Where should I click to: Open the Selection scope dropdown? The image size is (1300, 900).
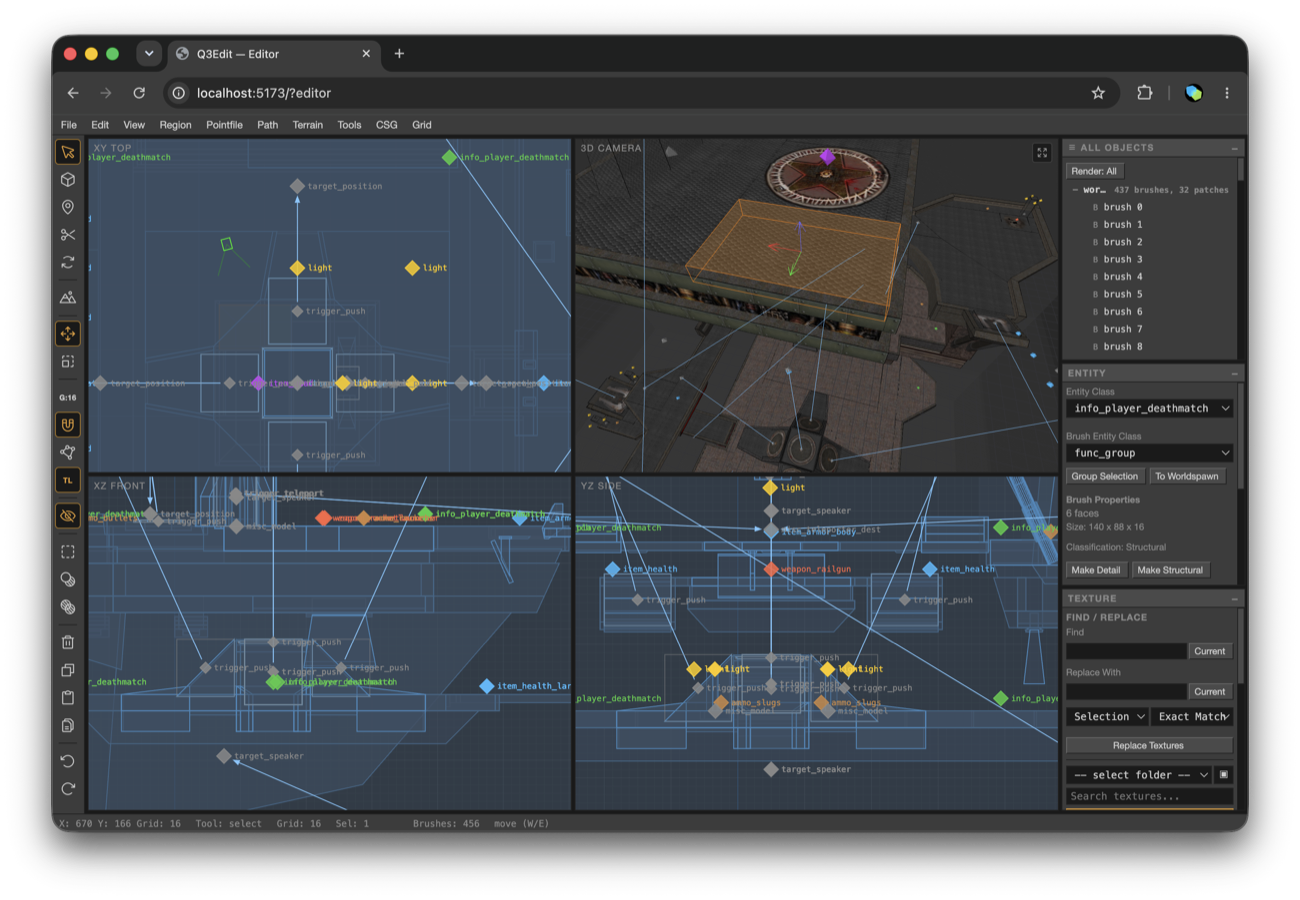click(1107, 716)
